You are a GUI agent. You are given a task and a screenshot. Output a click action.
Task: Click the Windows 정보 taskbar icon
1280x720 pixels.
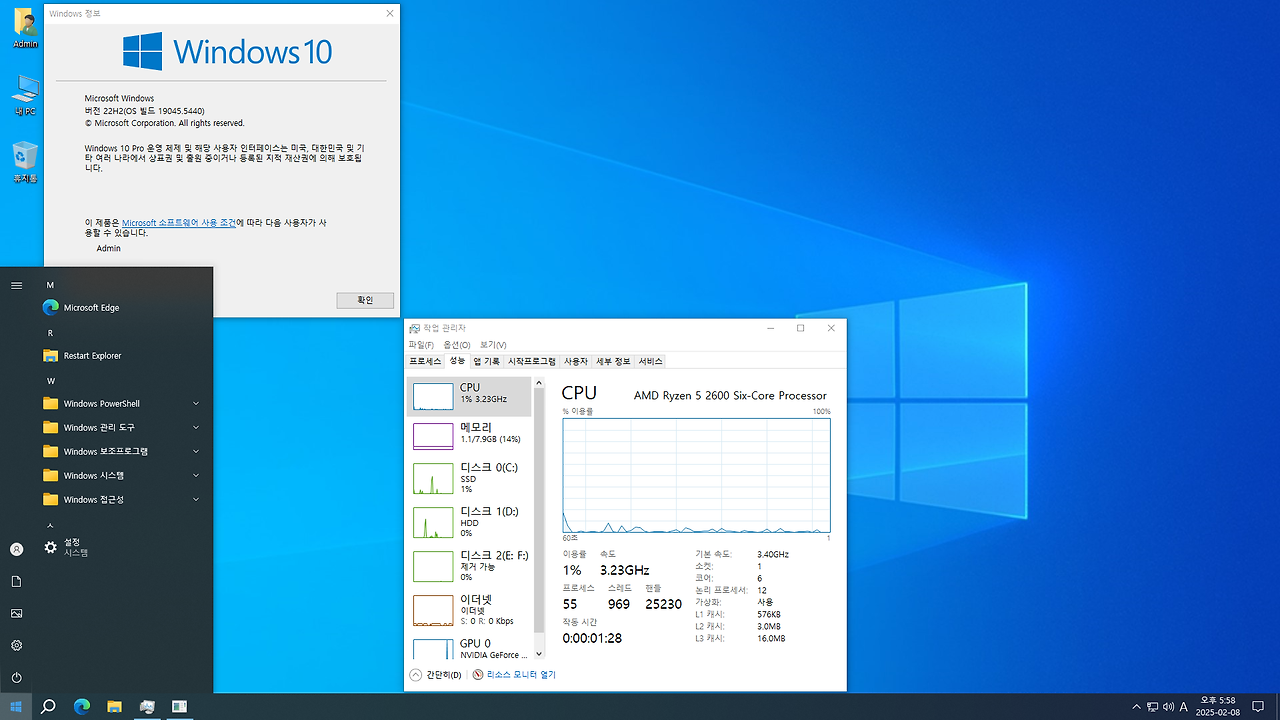179,706
